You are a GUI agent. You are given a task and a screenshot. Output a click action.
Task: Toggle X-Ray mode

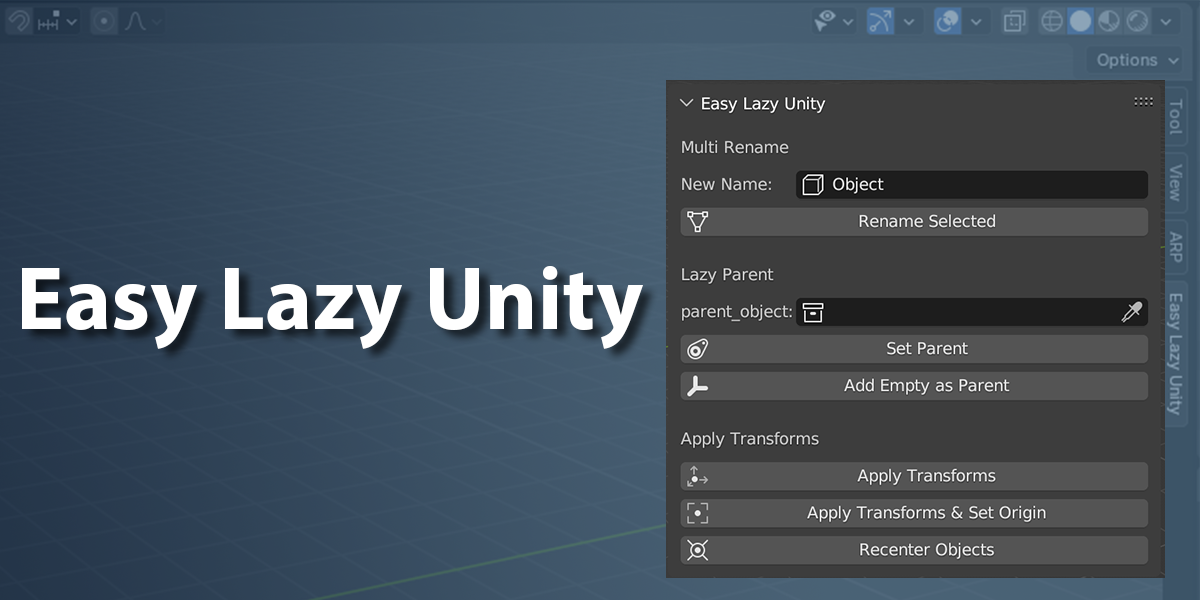pyautogui.click(x=1014, y=21)
